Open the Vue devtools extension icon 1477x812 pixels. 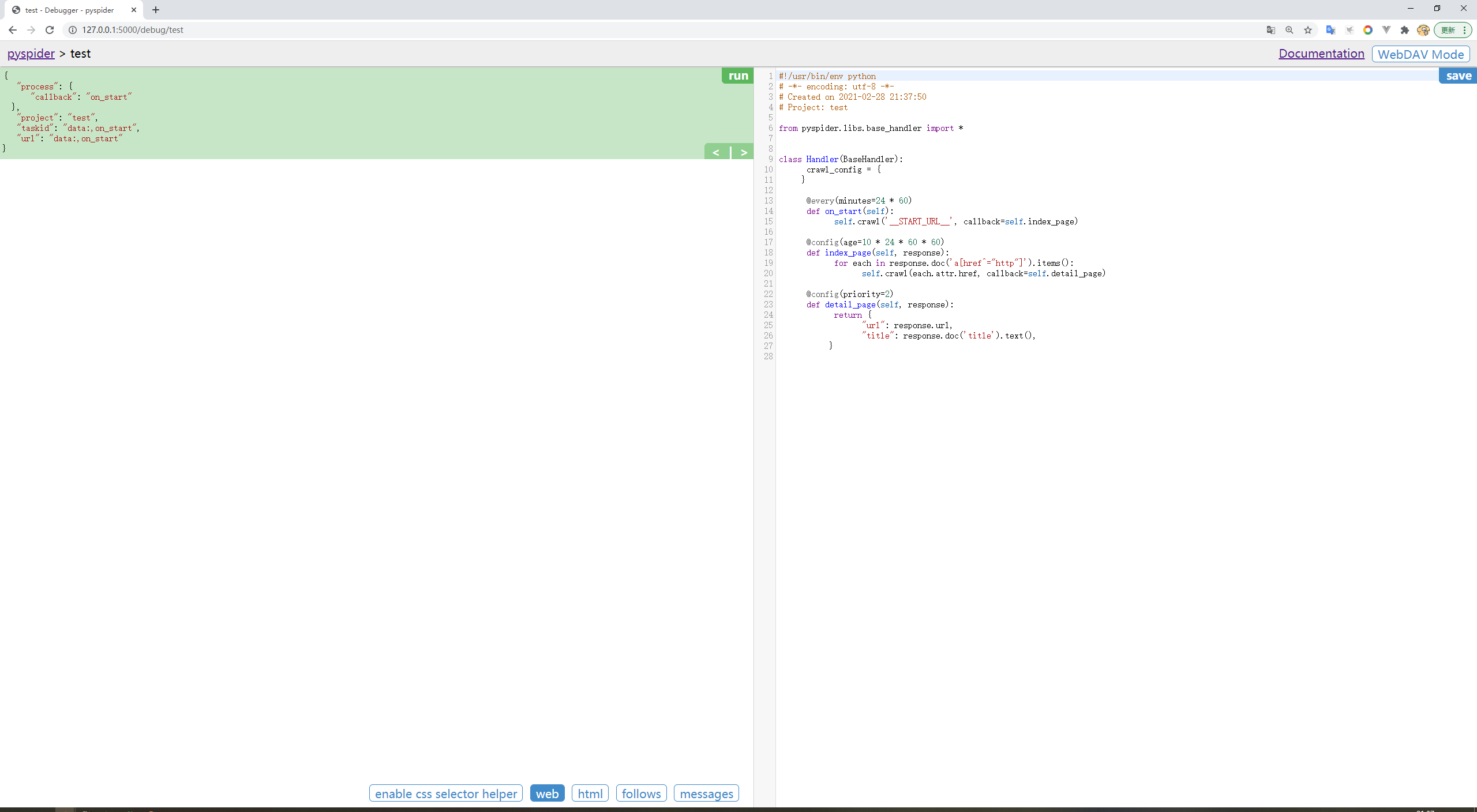(x=1386, y=30)
